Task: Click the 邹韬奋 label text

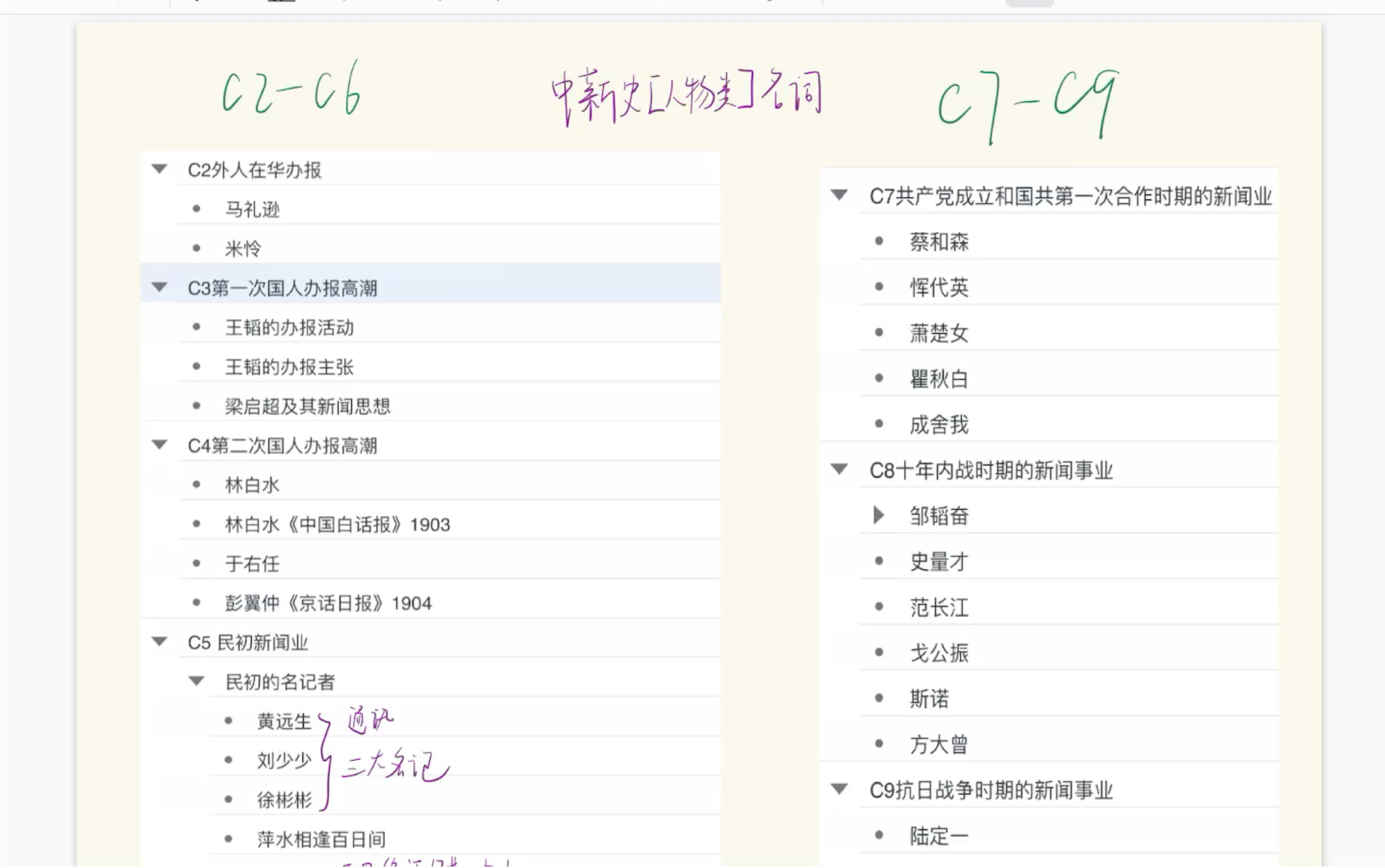Action: 939,516
